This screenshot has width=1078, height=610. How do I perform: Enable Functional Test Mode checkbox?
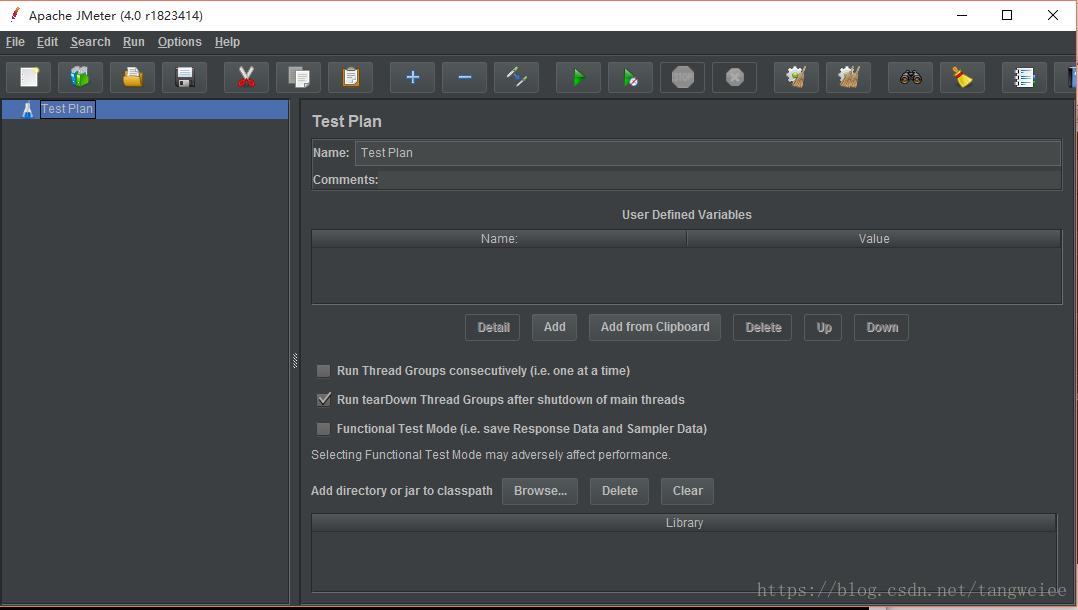[x=323, y=429]
